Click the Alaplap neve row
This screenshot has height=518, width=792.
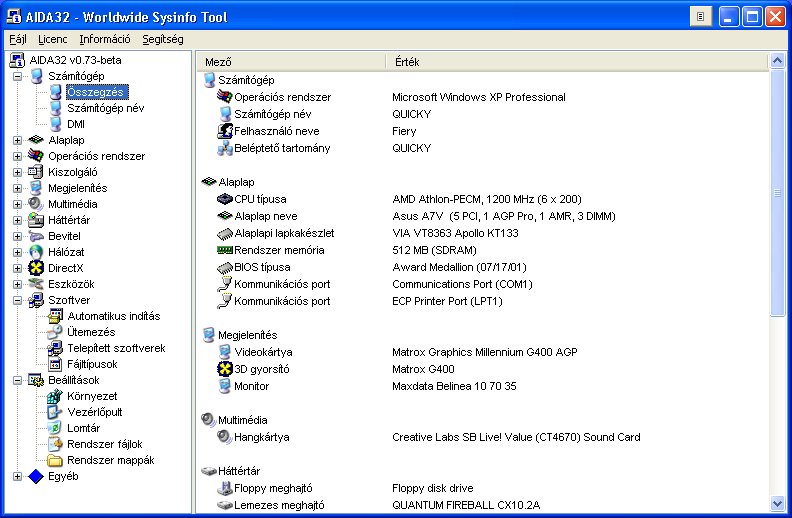482,216
